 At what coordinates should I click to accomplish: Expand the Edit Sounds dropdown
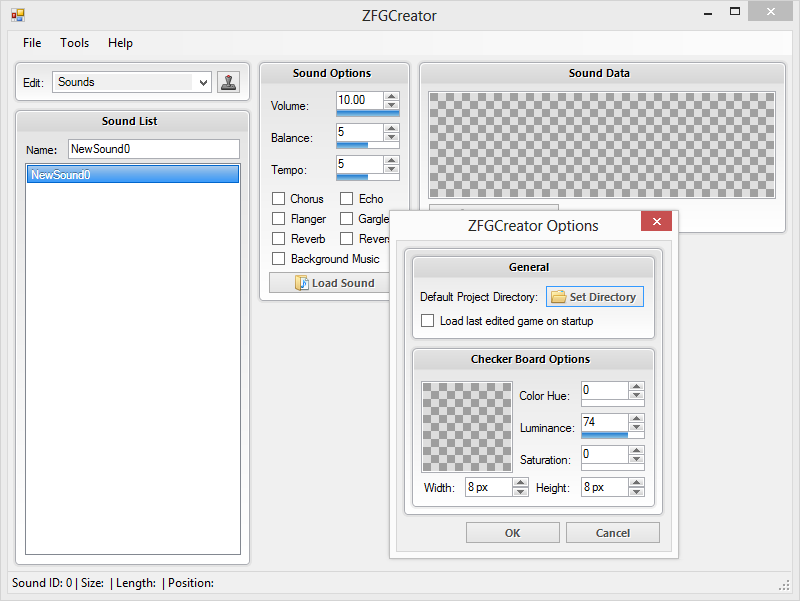click(203, 82)
